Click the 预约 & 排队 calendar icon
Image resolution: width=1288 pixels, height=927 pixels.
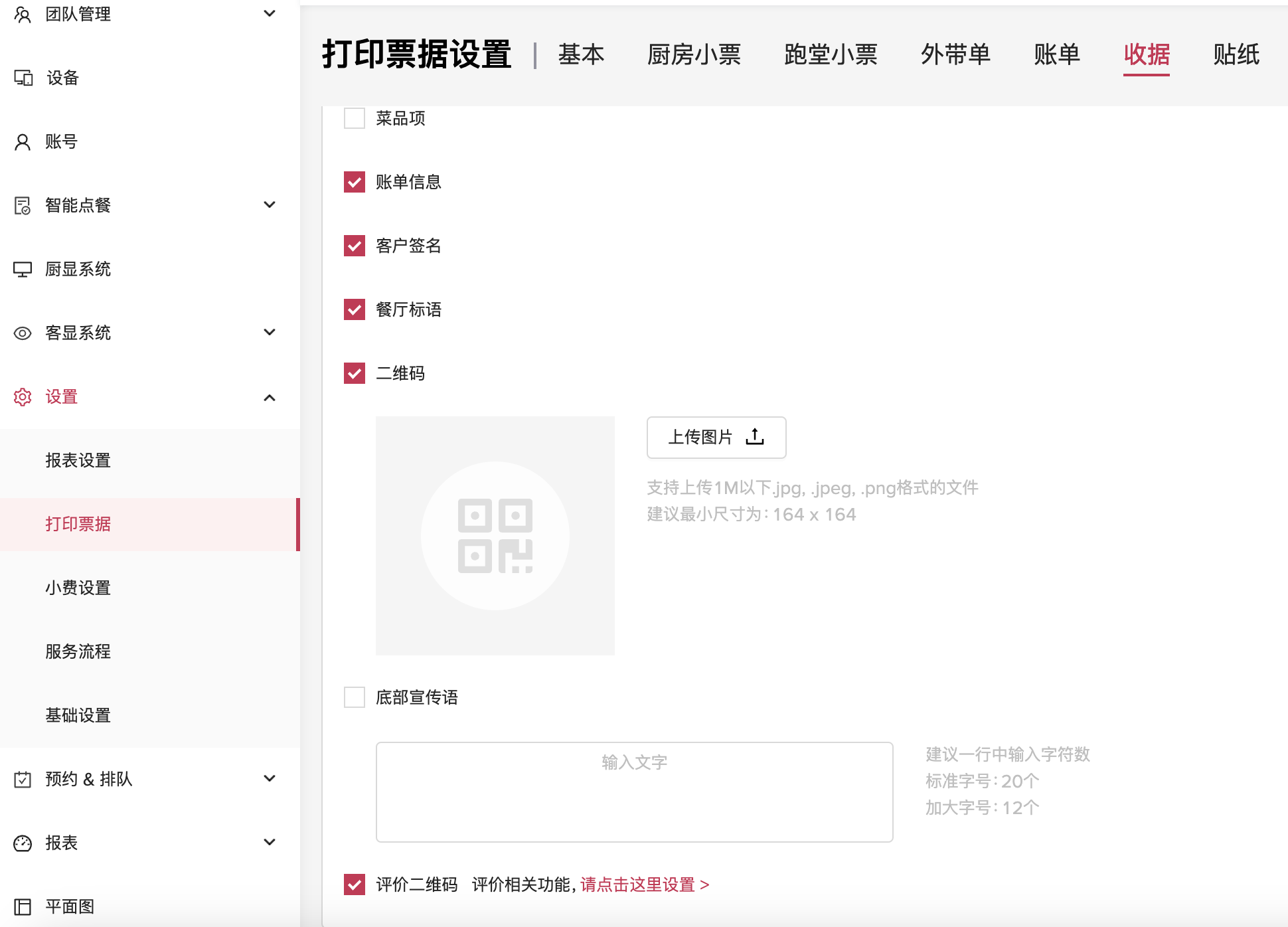point(23,780)
